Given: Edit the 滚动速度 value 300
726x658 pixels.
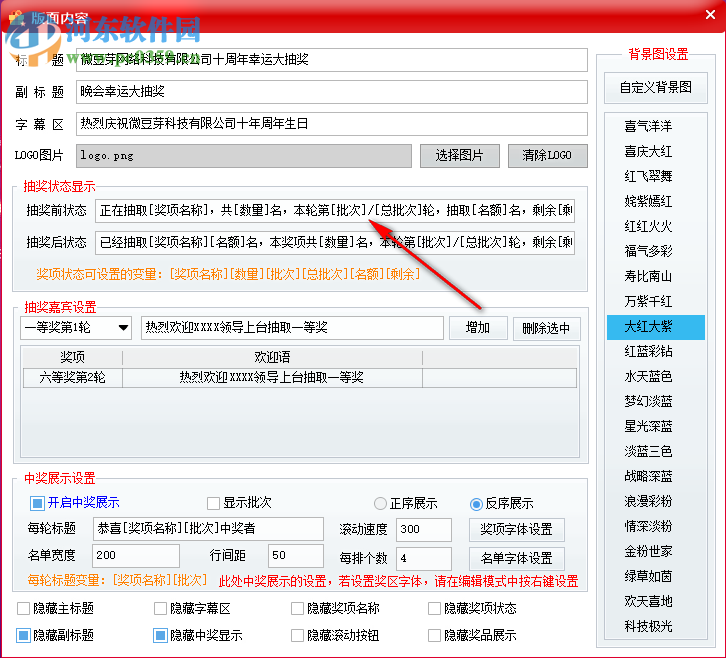Looking at the screenshot, I should [423, 529].
